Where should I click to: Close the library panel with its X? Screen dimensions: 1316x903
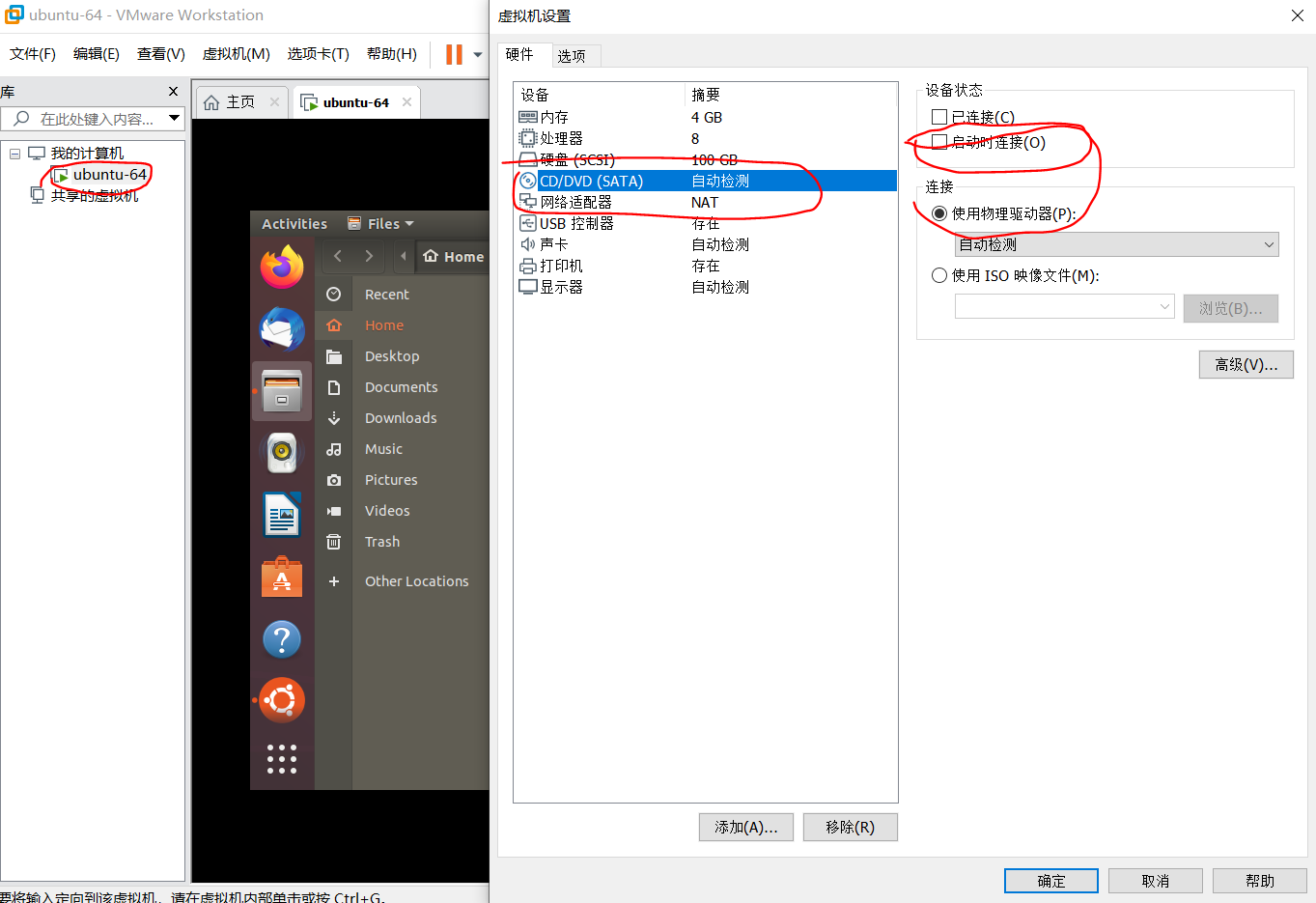point(173,91)
